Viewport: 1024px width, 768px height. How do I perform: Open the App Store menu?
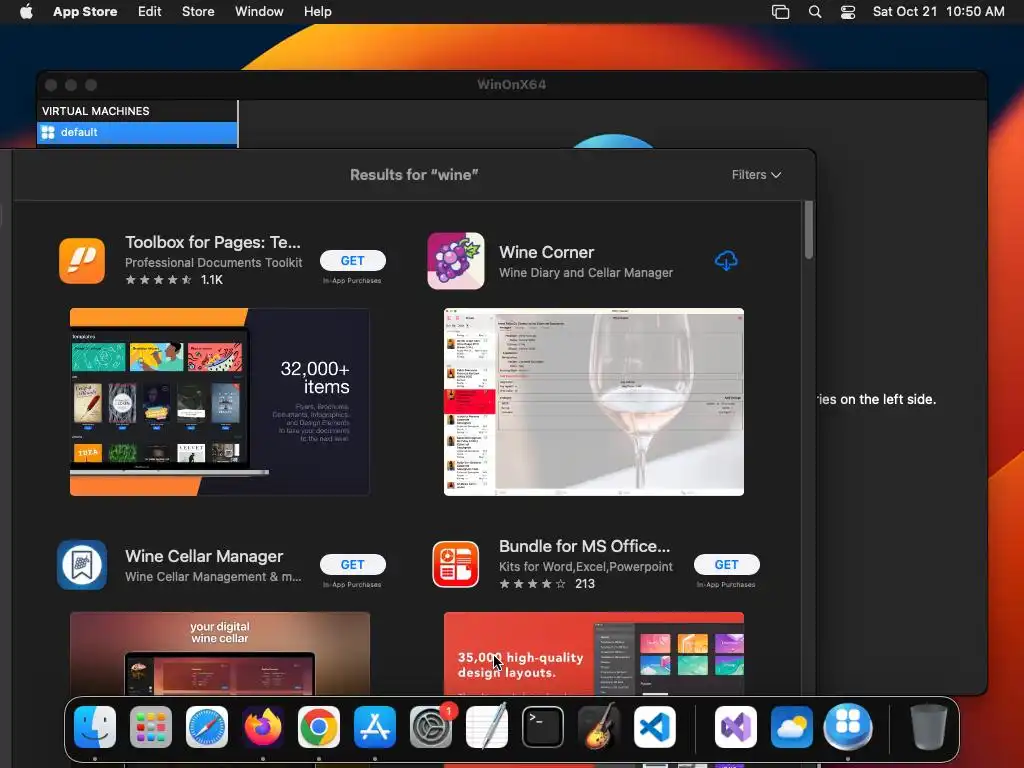pyautogui.click(x=85, y=11)
